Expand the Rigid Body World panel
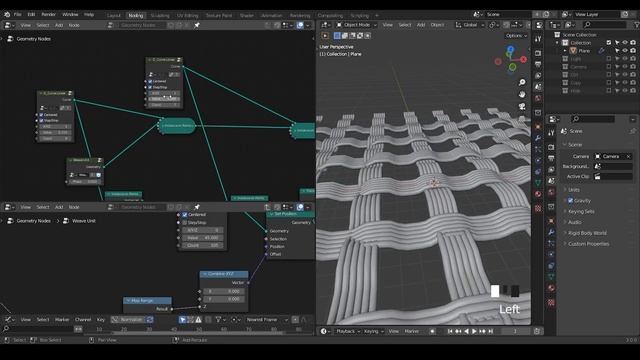This screenshot has height=360, width=640. [587, 233]
